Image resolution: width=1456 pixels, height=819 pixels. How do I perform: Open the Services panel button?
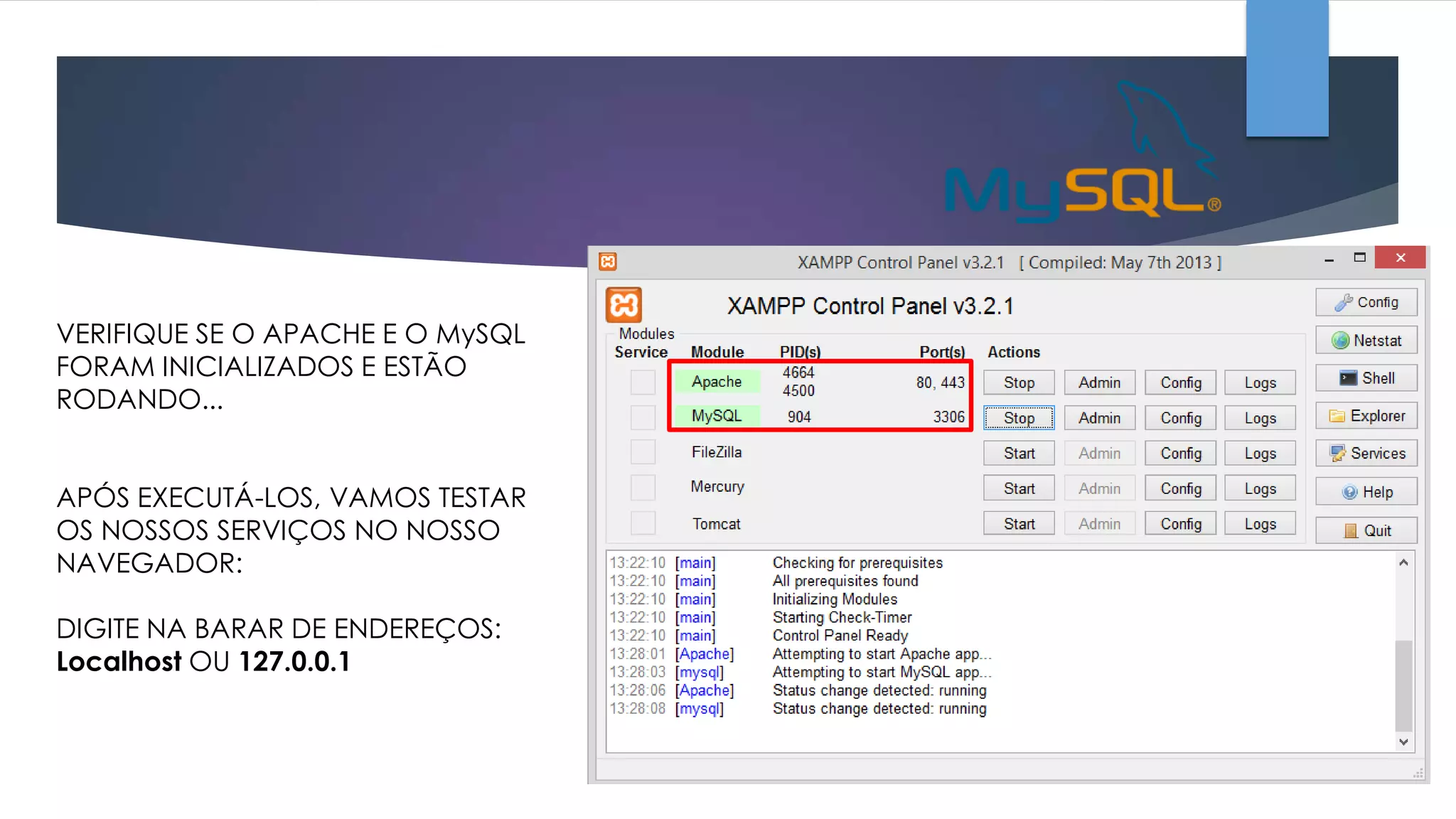pos(1366,454)
